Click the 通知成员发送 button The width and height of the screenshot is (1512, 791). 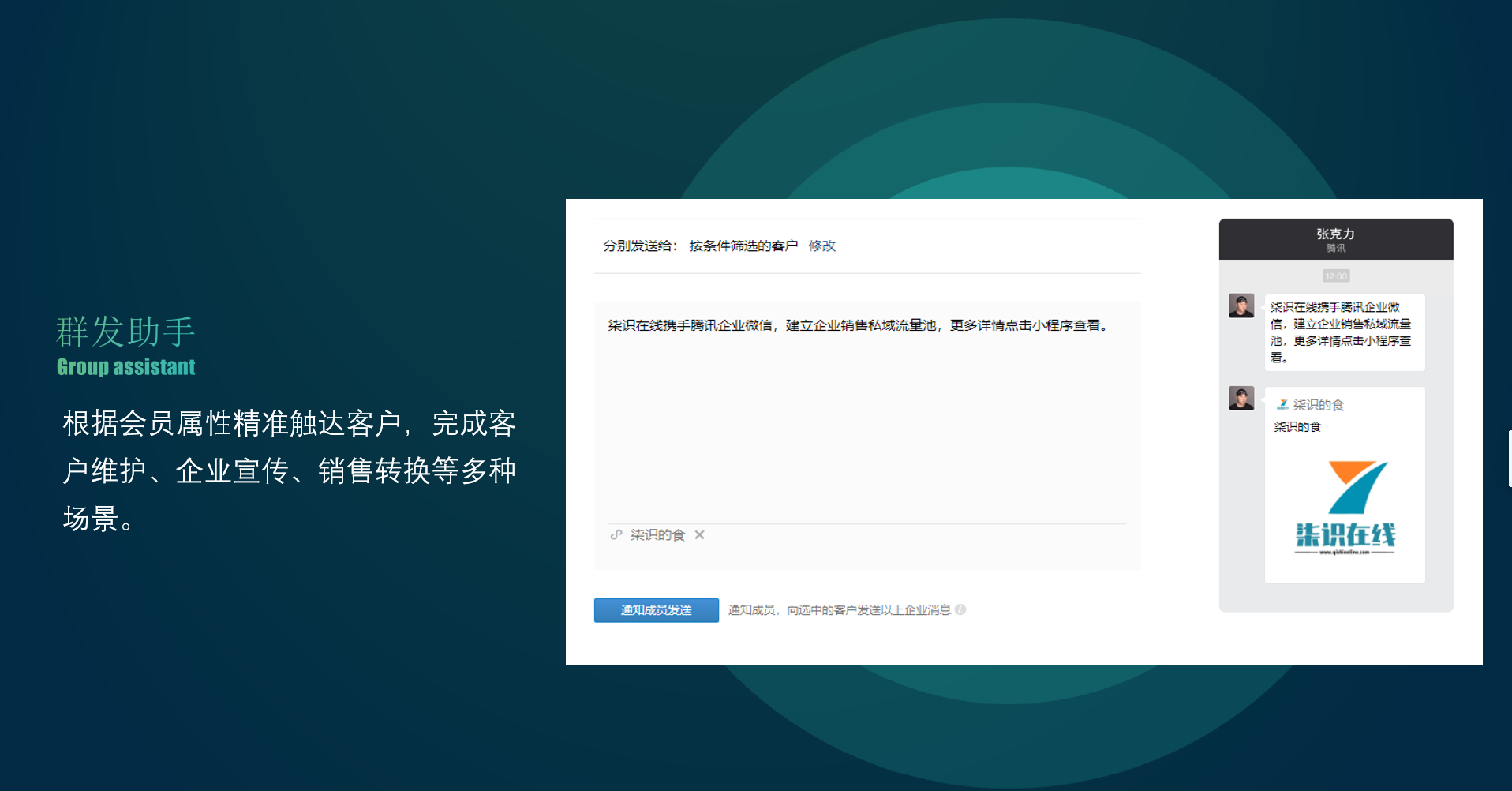pyautogui.click(x=656, y=610)
